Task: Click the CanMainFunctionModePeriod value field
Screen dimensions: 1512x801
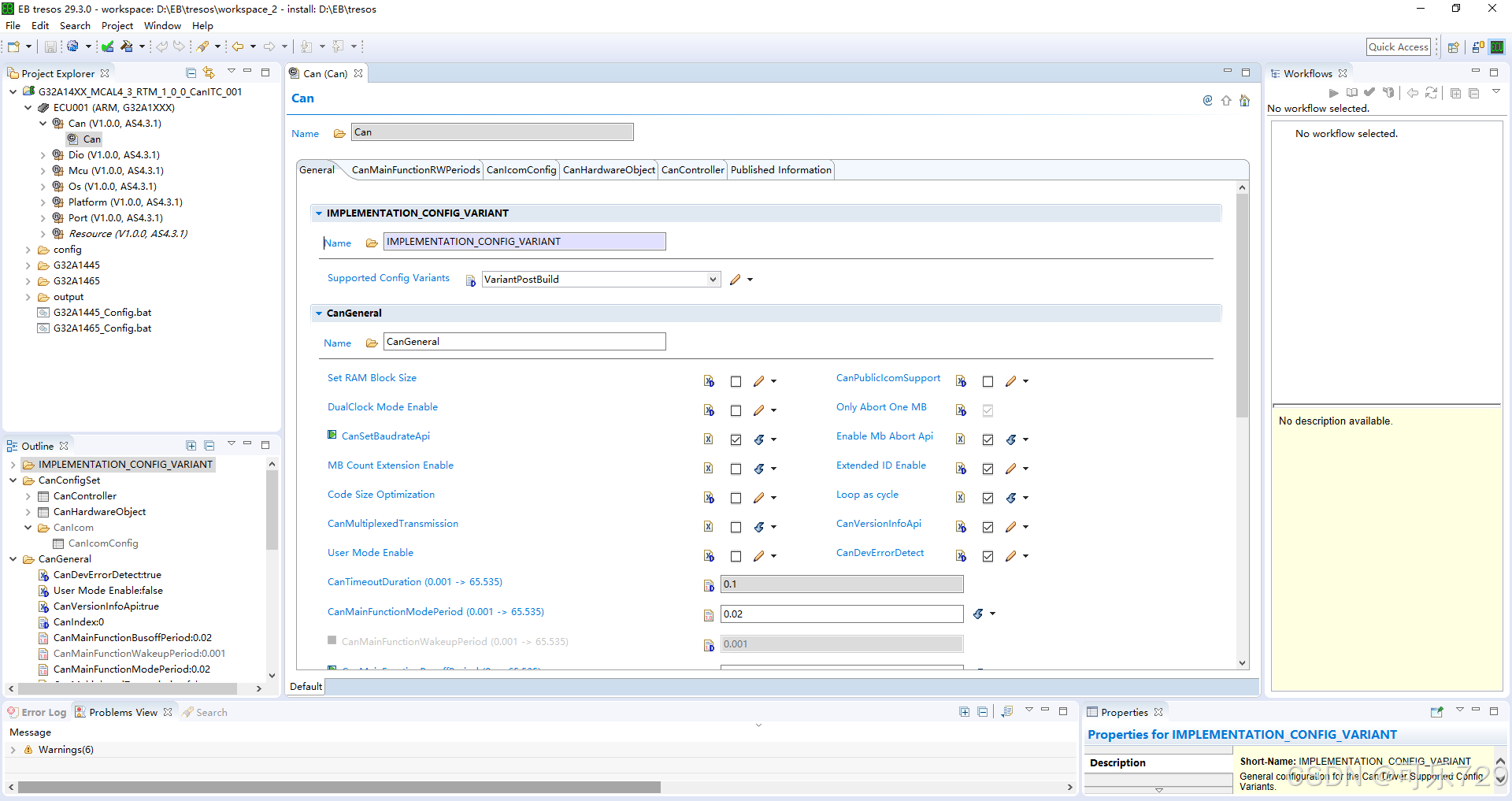Action: click(842, 614)
